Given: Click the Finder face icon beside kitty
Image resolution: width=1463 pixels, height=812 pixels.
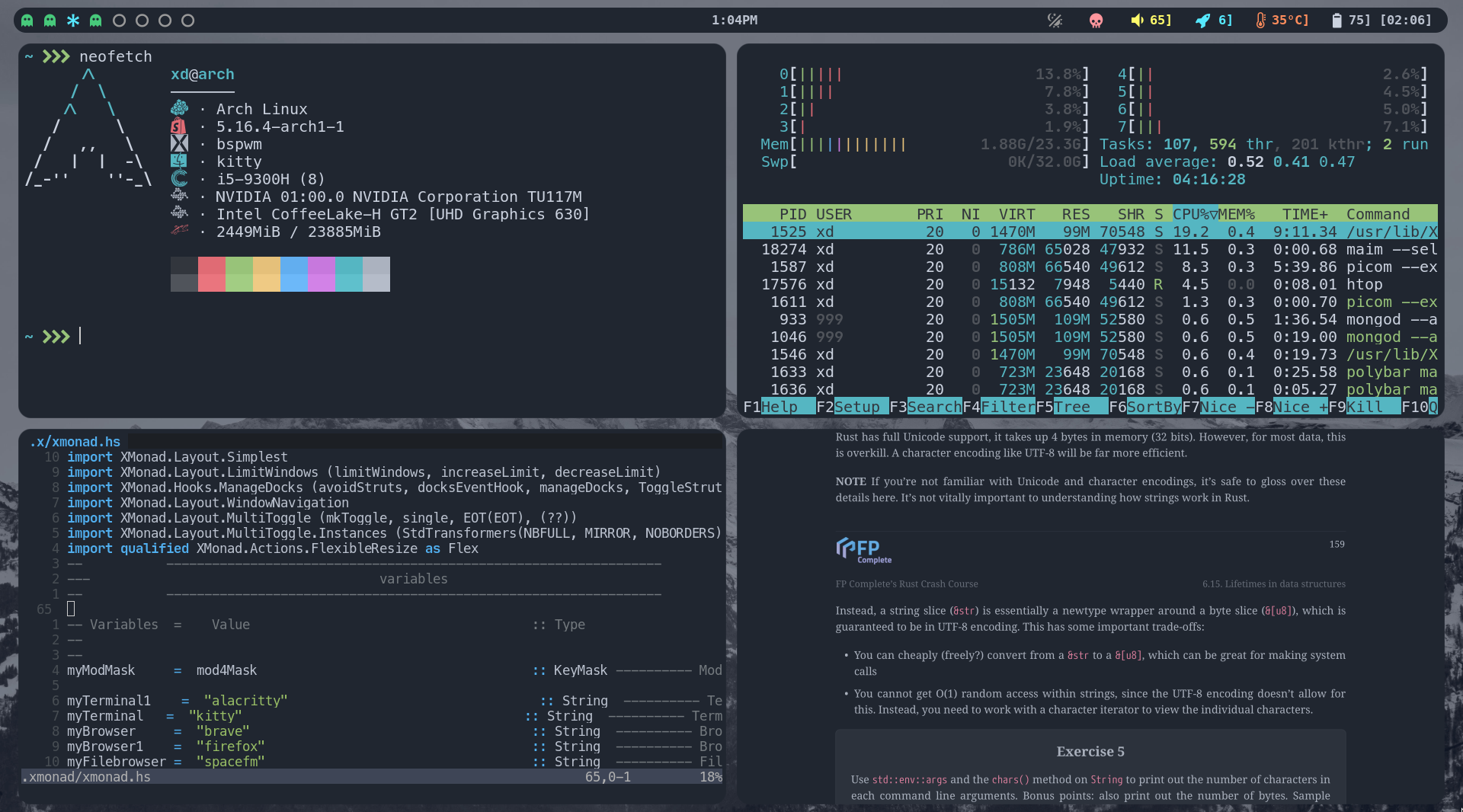Looking at the screenshot, I should point(179,161).
